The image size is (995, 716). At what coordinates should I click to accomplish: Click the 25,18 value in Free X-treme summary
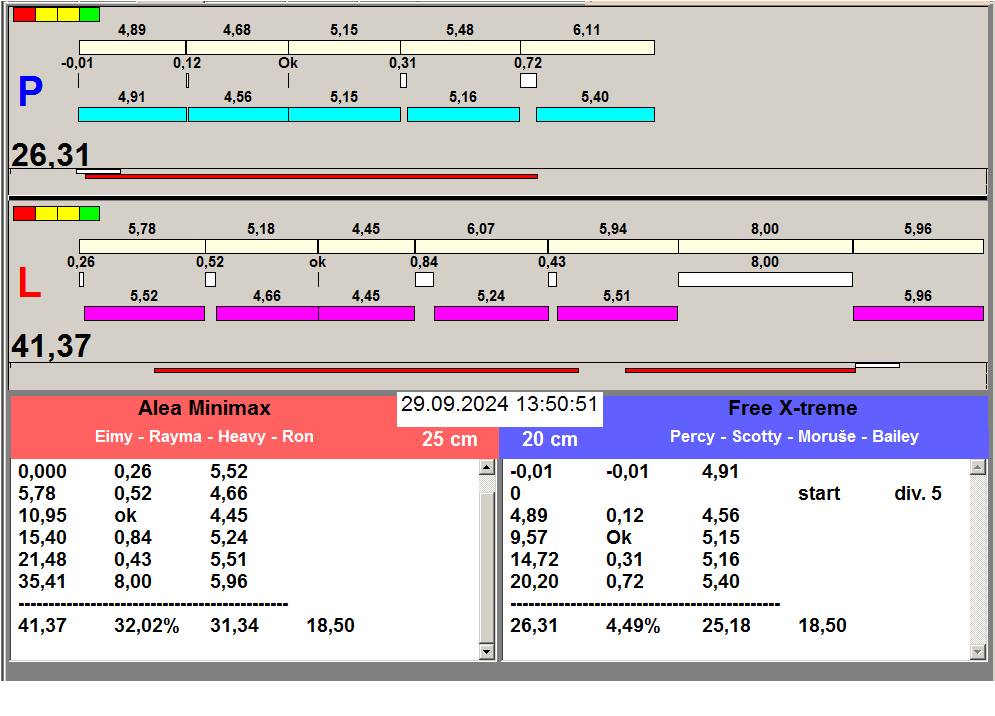726,625
